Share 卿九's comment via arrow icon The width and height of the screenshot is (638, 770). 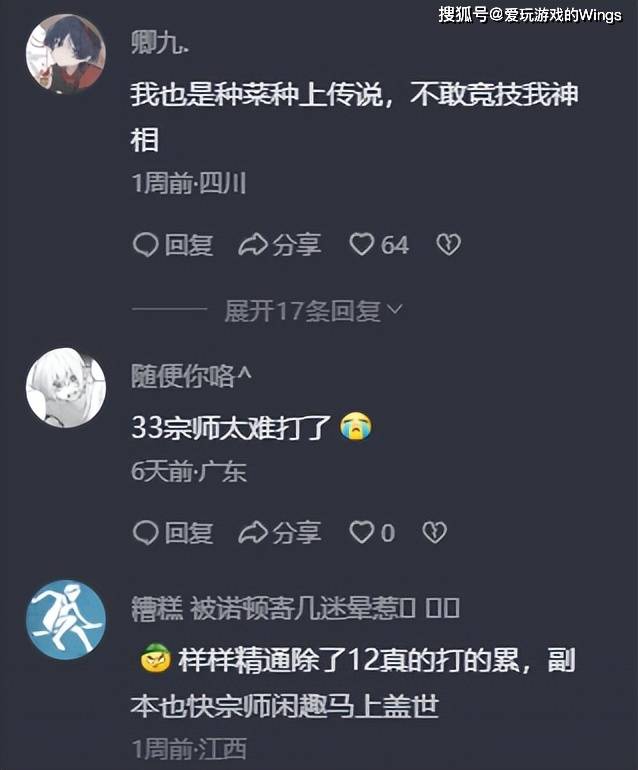(253, 245)
